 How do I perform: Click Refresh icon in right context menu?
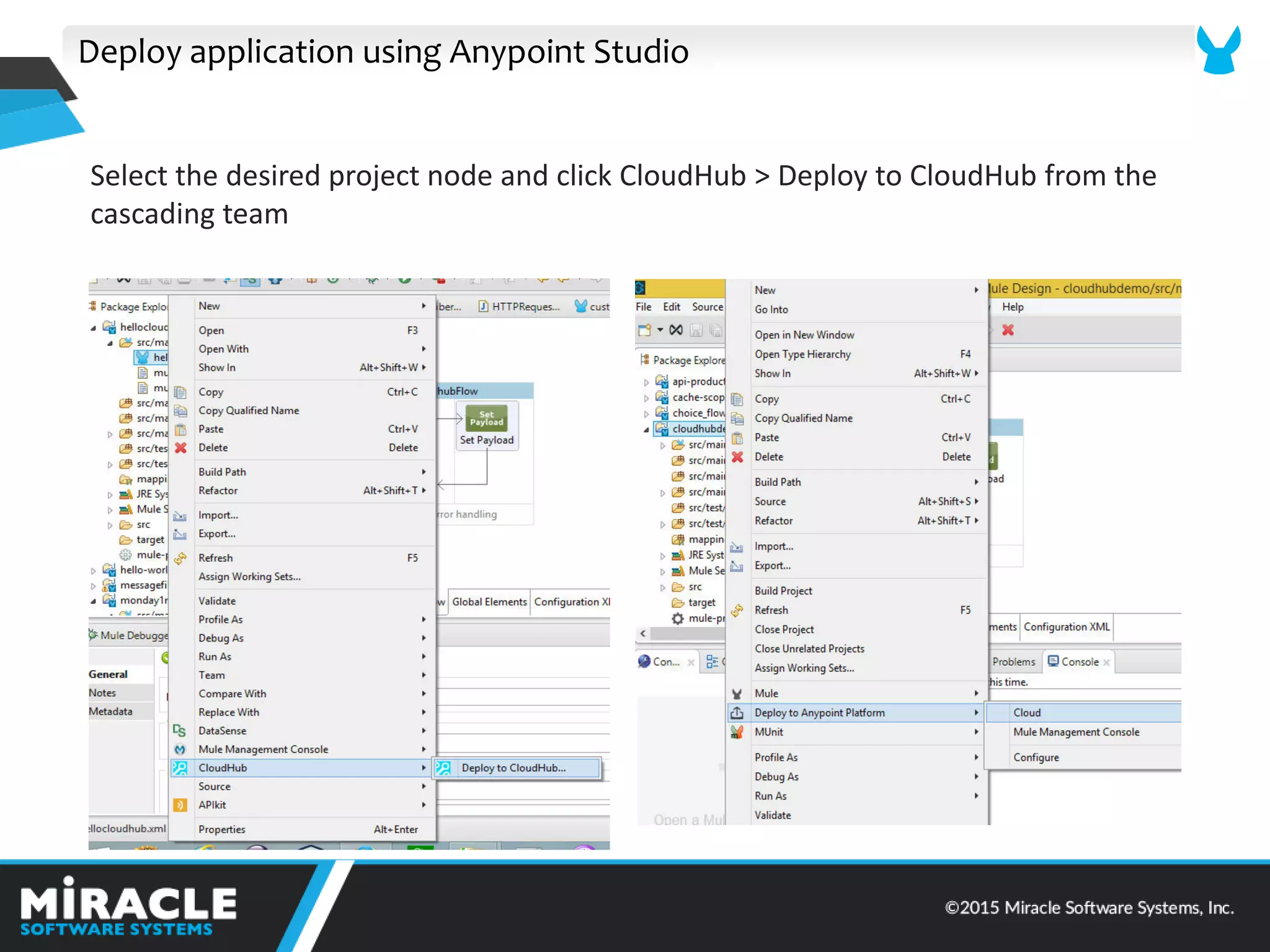pos(737,610)
